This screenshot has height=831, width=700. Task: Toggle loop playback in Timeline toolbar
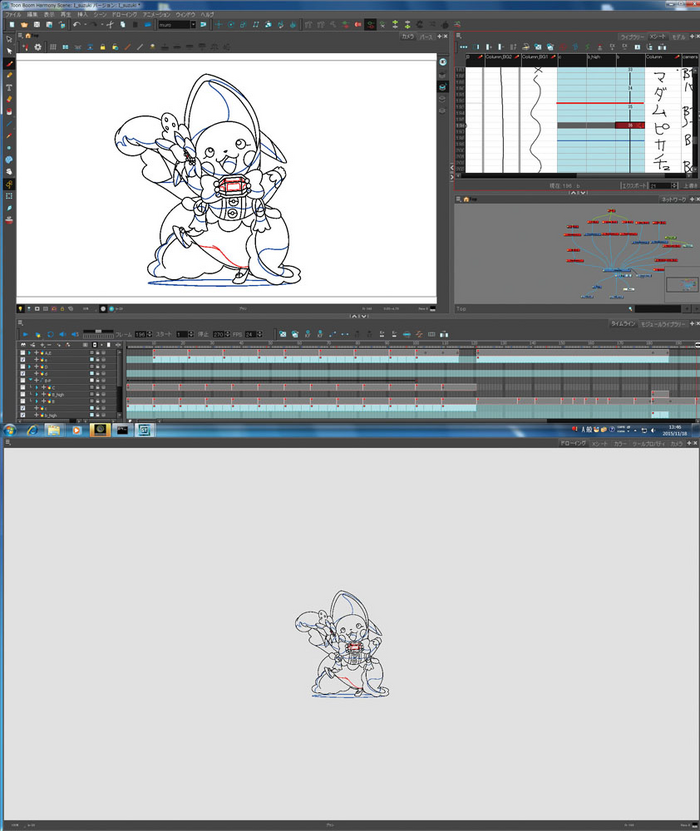click(50, 334)
